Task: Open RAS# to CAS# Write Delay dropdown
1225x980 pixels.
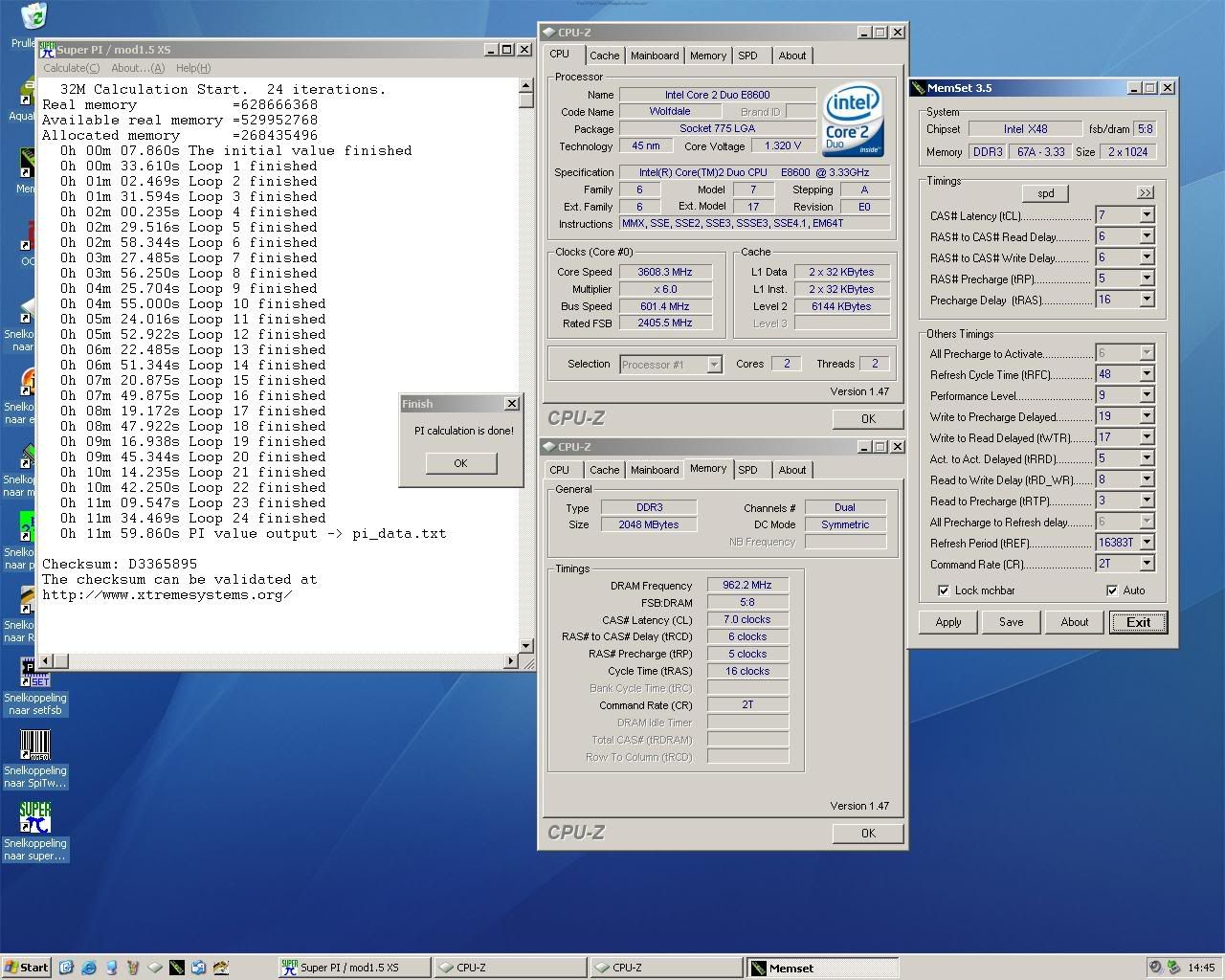Action: click(x=1147, y=257)
